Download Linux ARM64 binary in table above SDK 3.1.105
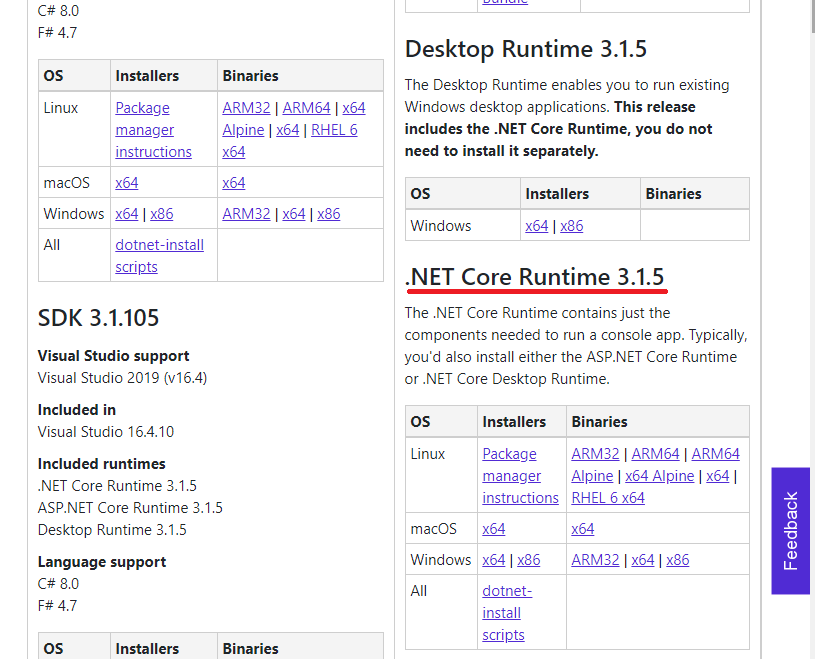The image size is (815, 659). pyautogui.click(x=306, y=108)
